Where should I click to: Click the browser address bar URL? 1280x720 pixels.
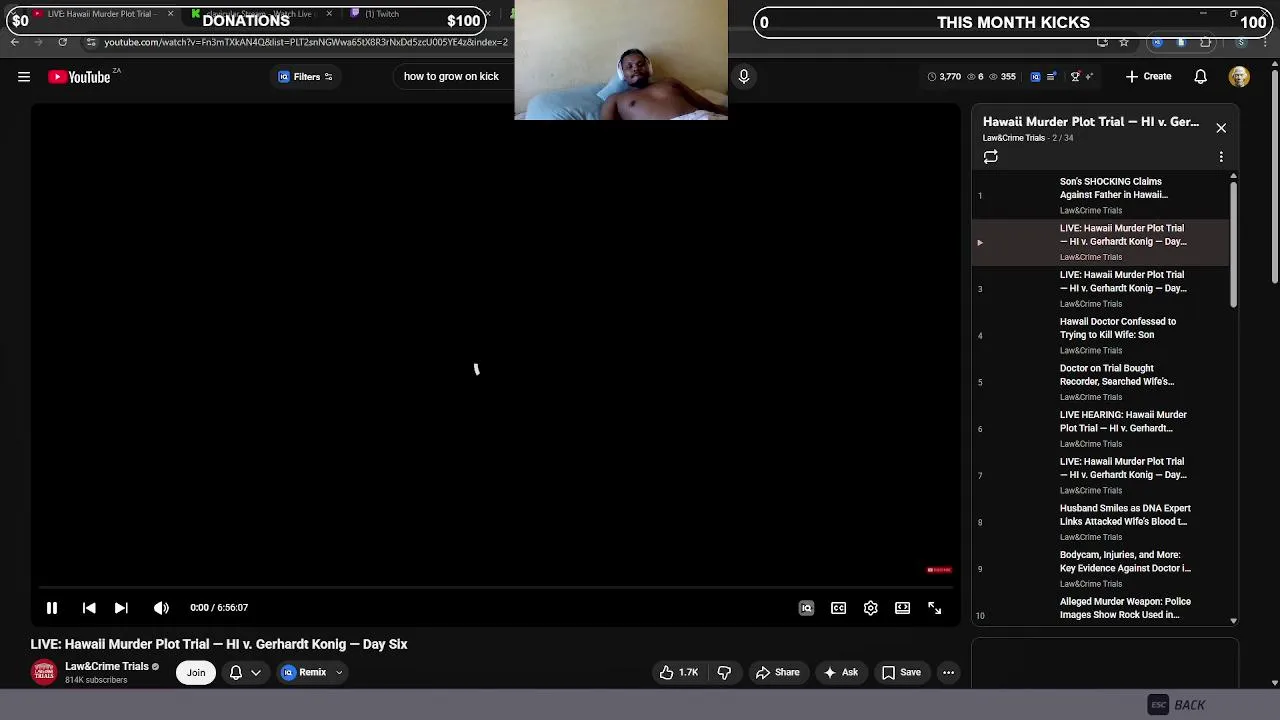[306, 42]
